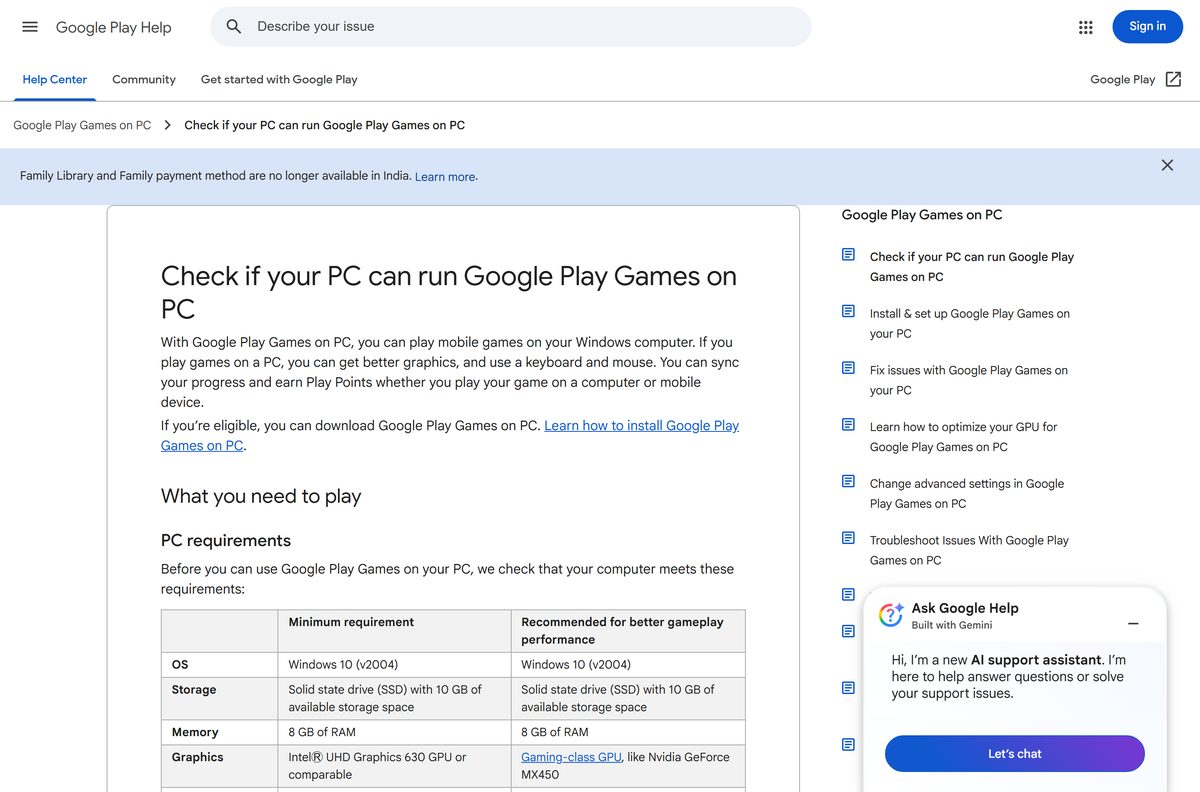Open Change advanced settings article
The width and height of the screenshot is (1200, 792).
pyautogui.click(x=967, y=493)
